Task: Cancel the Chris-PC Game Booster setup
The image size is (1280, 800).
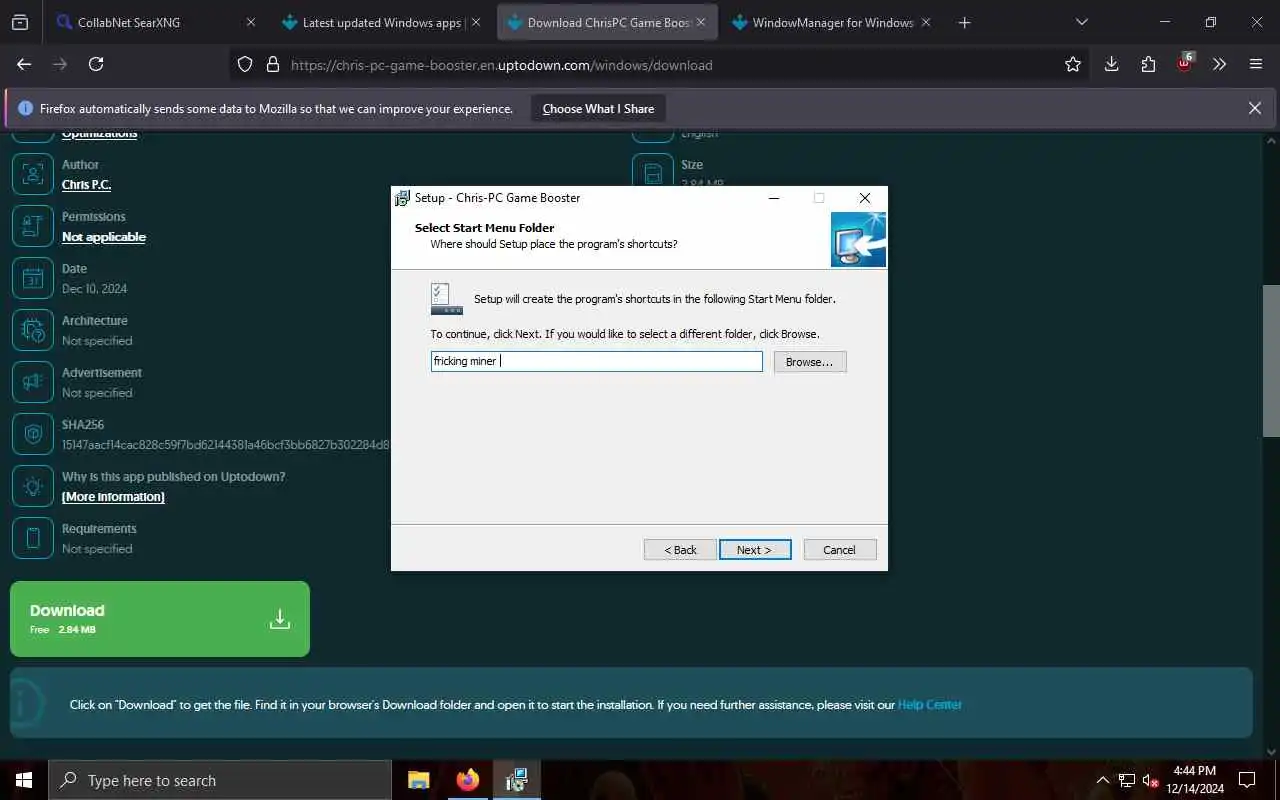Action: (839, 550)
